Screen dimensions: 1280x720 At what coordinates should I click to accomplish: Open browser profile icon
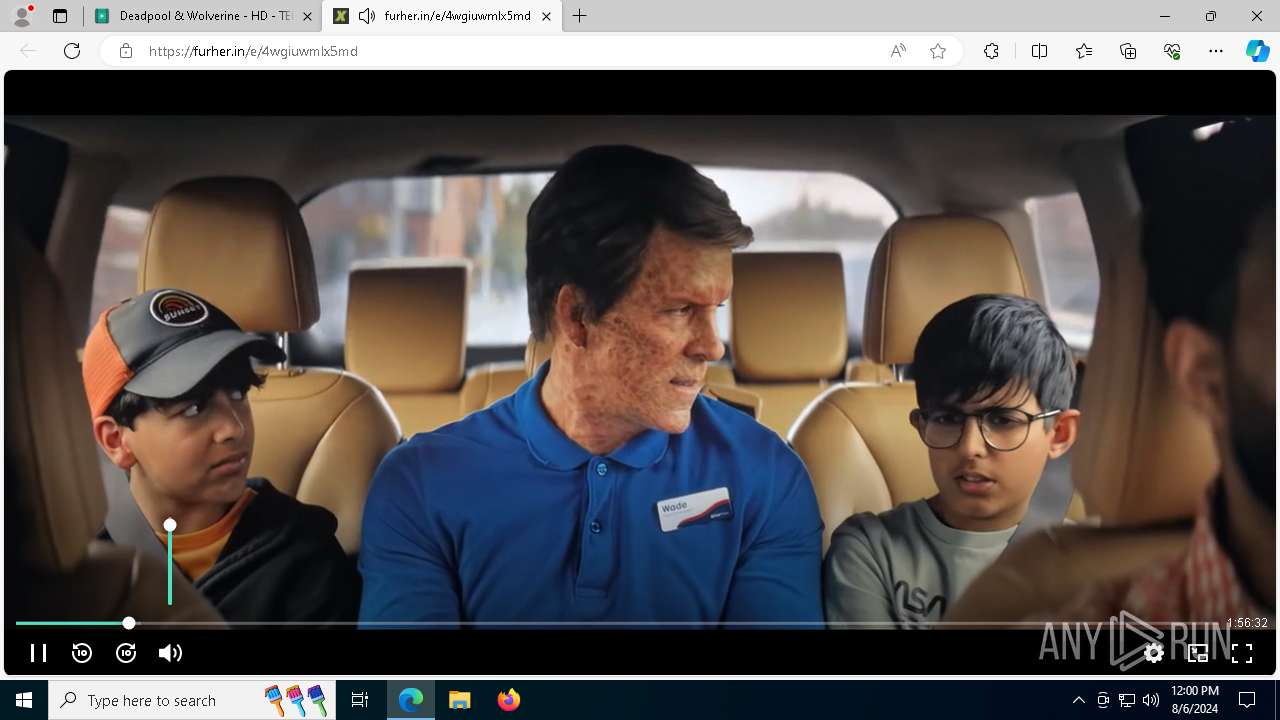[22, 16]
